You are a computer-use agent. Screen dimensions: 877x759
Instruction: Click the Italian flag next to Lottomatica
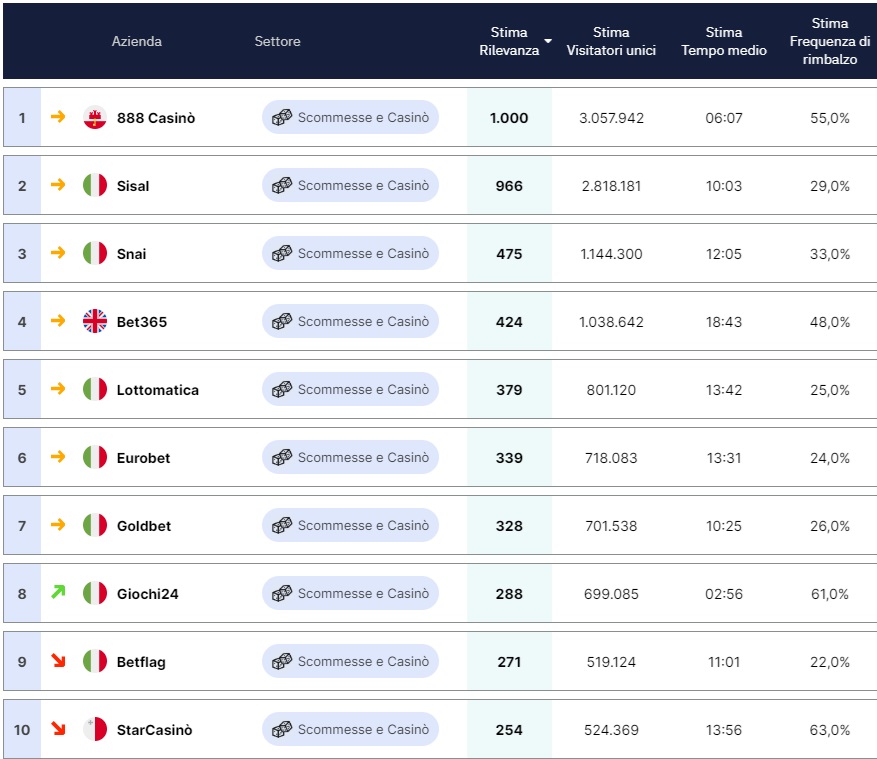(x=95, y=389)
